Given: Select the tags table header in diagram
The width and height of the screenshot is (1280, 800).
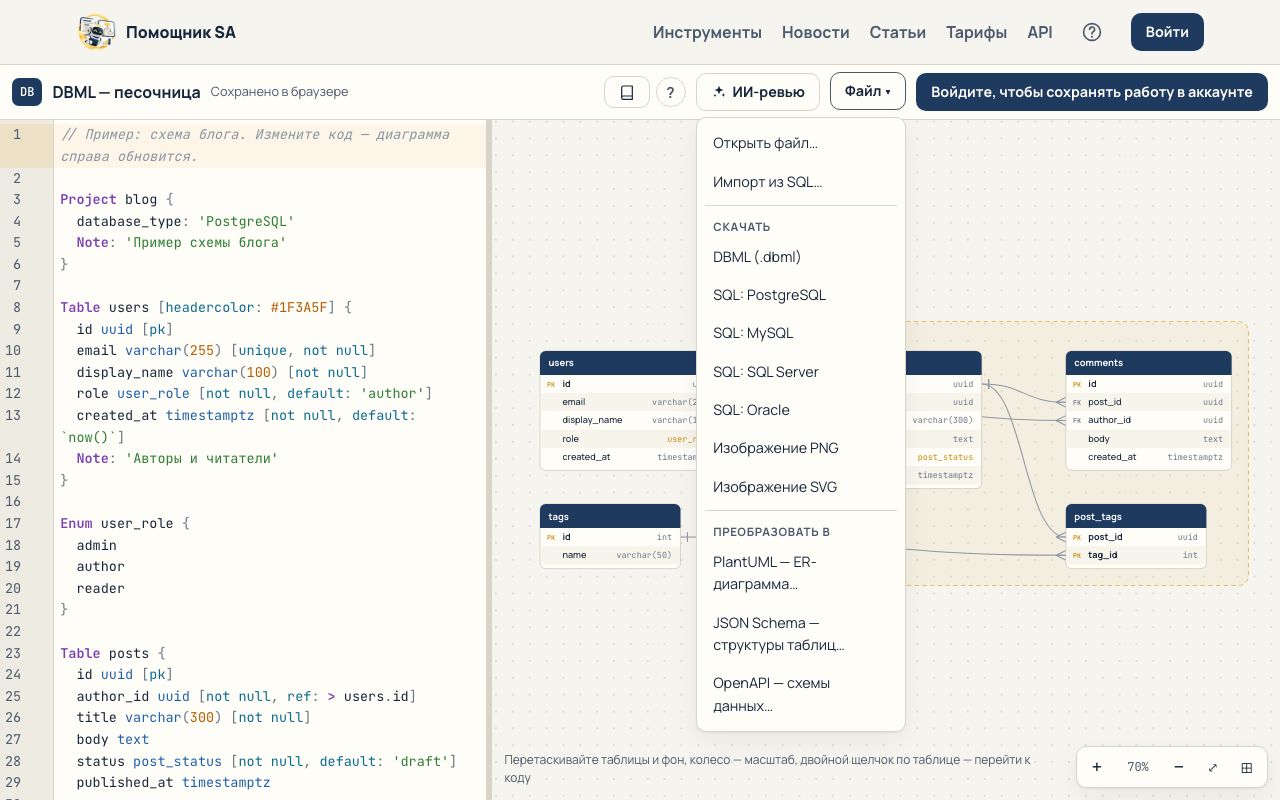Looking at the screenshot, I should click(610, 516).
